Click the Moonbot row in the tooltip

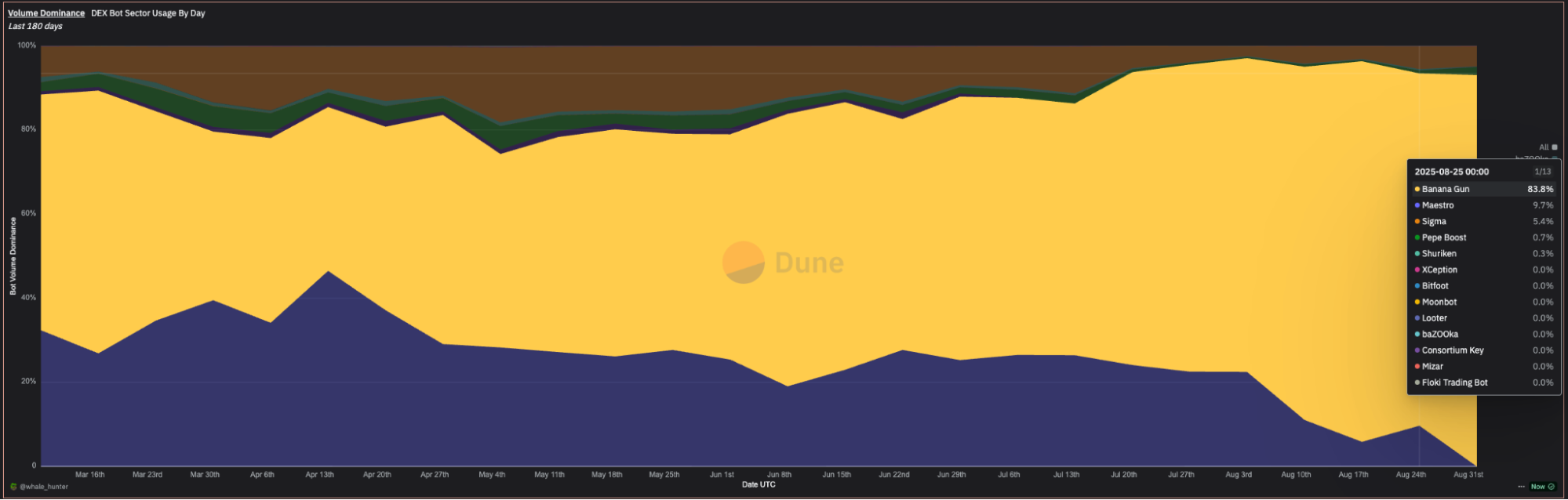(x=1483, y=302)
